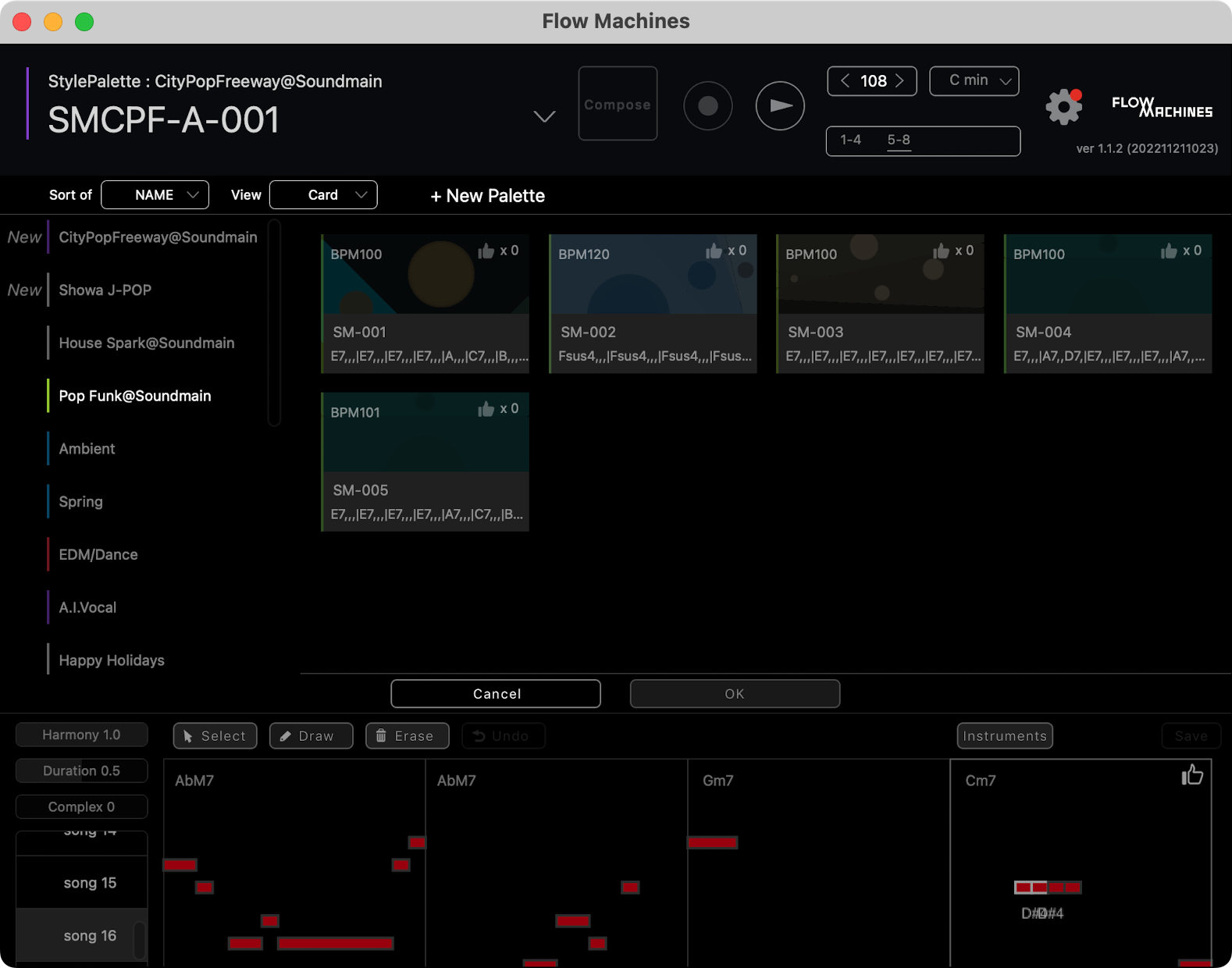Select bars 5-8 tab
The height and width of the screenshot is (968, 1232).
pos(899,140)
